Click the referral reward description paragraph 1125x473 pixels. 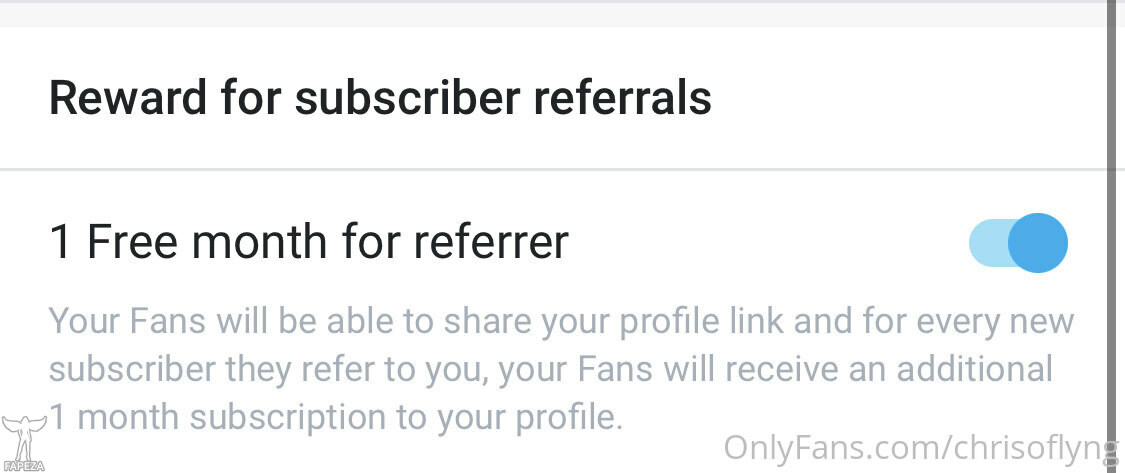(560, 369)
